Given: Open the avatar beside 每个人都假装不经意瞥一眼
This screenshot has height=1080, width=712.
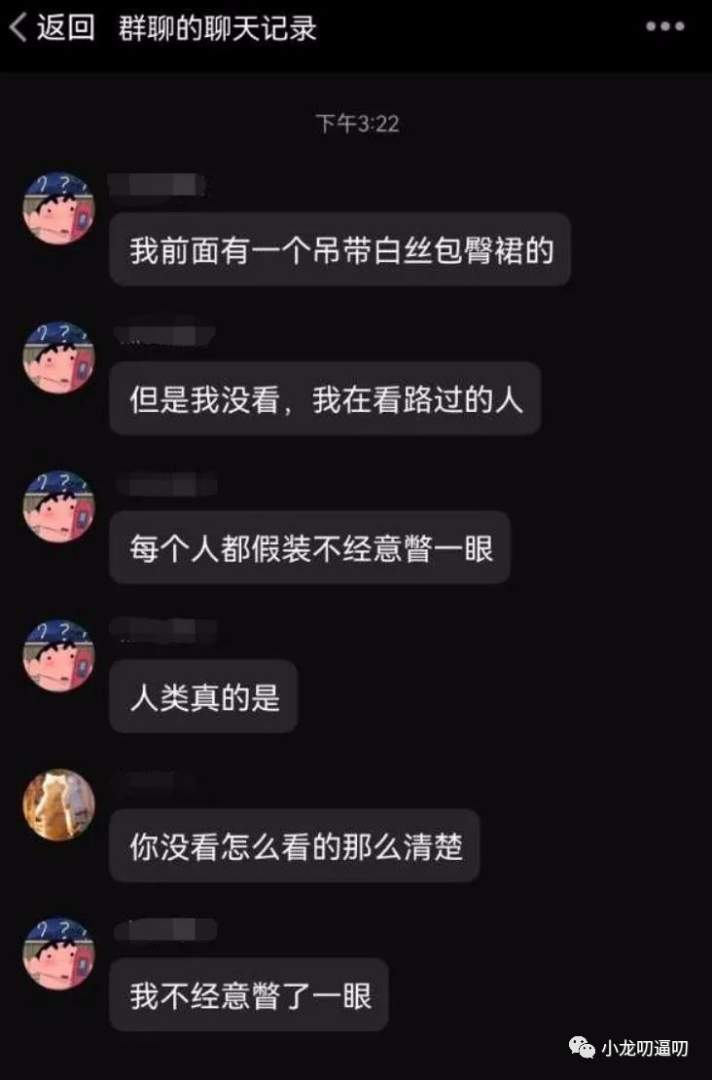Looking at the screenshot, I should pyautogui.click(x=59, y=507).
